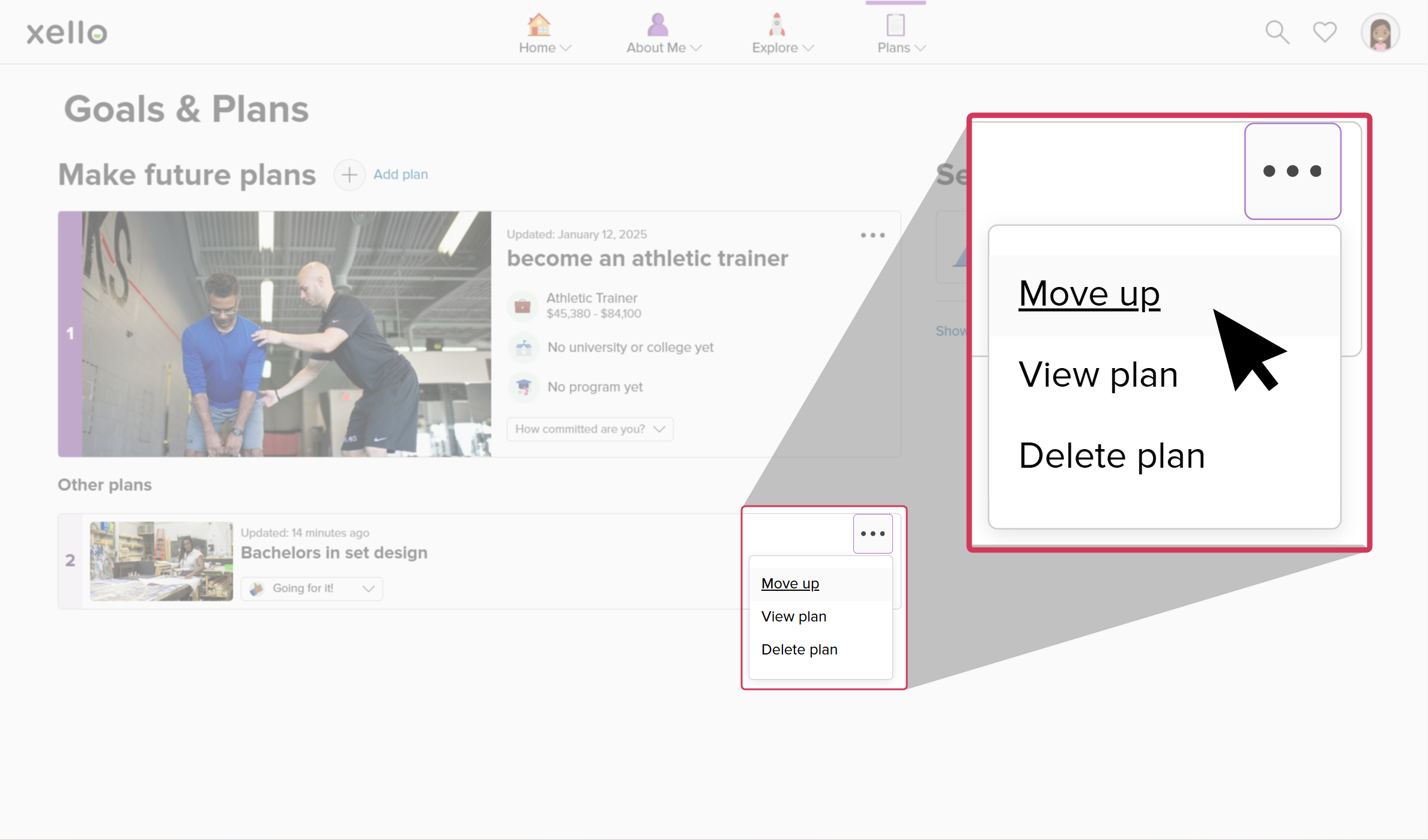Click the user avatar profile picture

pyautogui.click(x=1380, y=32)
